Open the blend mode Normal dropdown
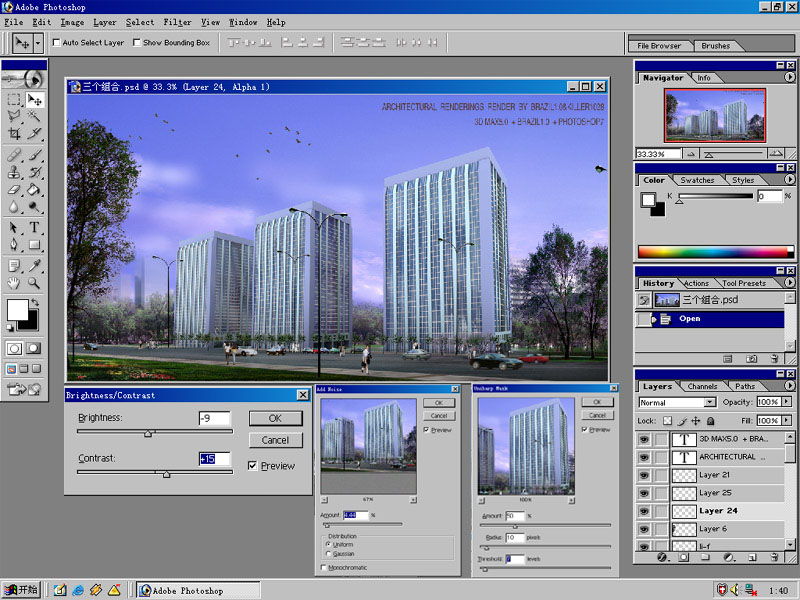Image resolution: width=800 pixels, height=600 pixels. pos(710,403)
